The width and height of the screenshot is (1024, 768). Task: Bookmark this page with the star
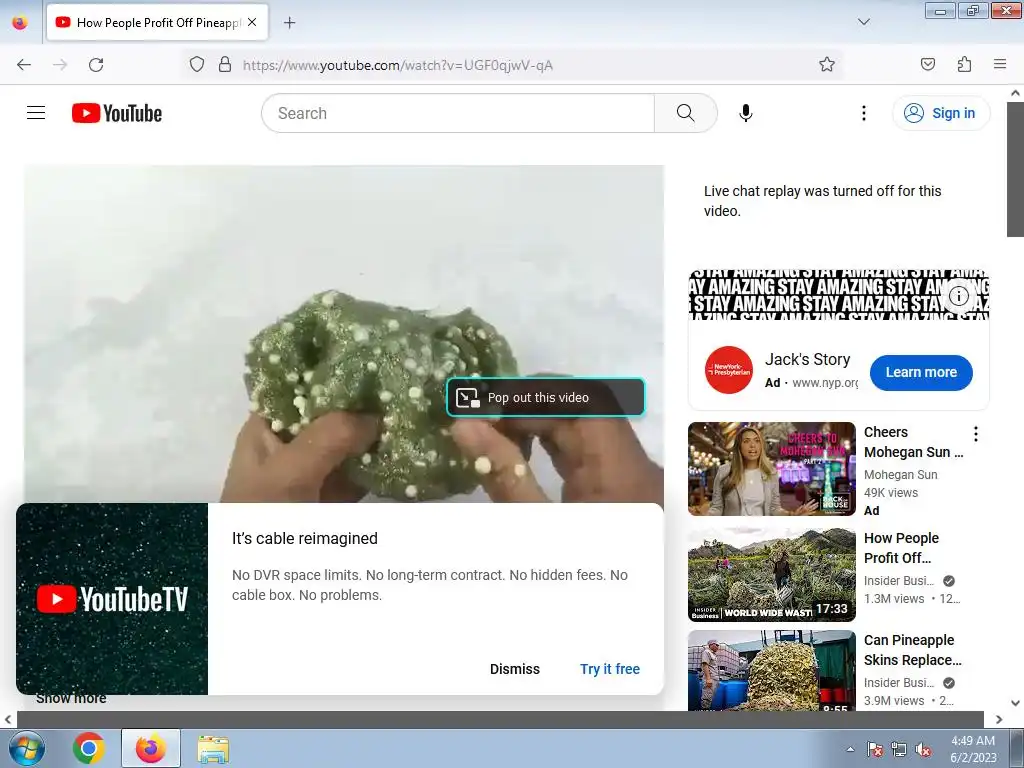827,65
